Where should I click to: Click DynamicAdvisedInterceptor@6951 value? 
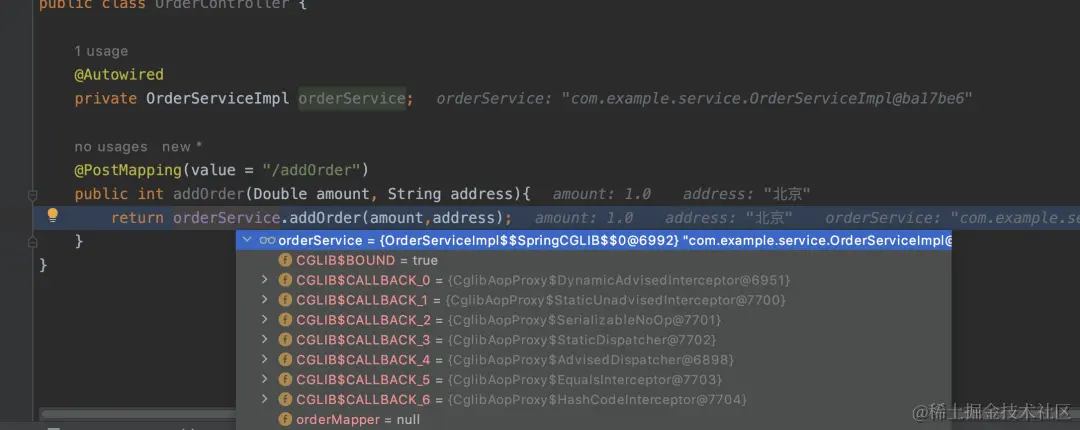619,280
